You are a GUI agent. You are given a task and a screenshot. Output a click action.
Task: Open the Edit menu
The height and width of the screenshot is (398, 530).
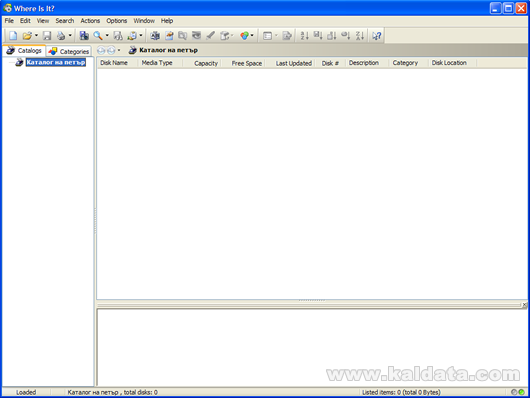(25, 21)
